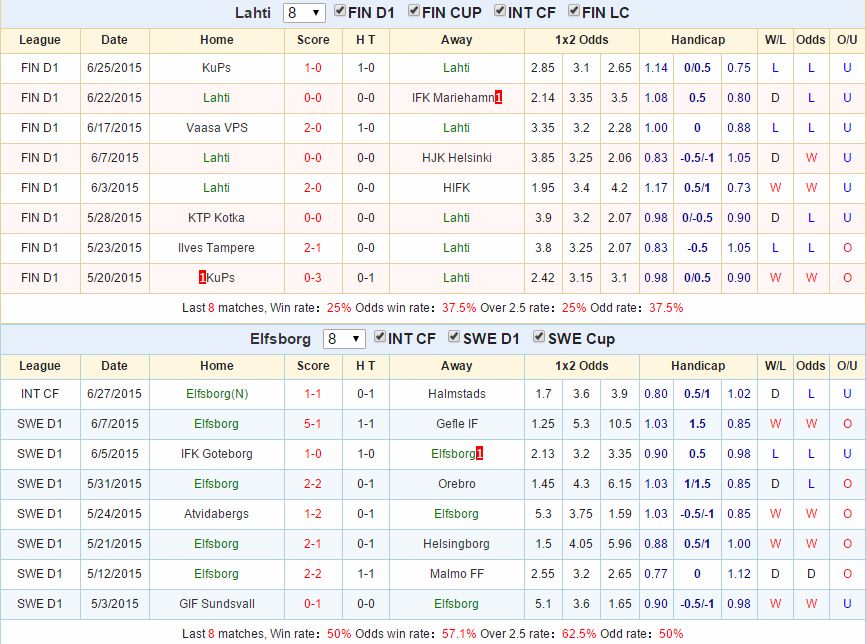The height and width of the screenshot is (644, 866).
Task: Open the Orebro team link
Action: 457,484
